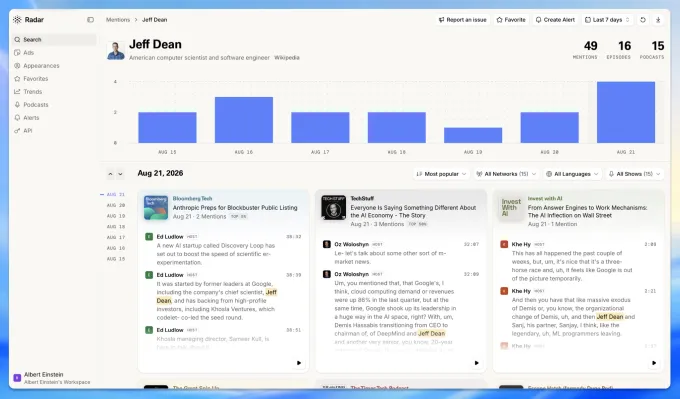The height and width of the screenshot is (399, 680).
Task: Open the Most popular sort dropdown
Action: (x=441, y=174)
